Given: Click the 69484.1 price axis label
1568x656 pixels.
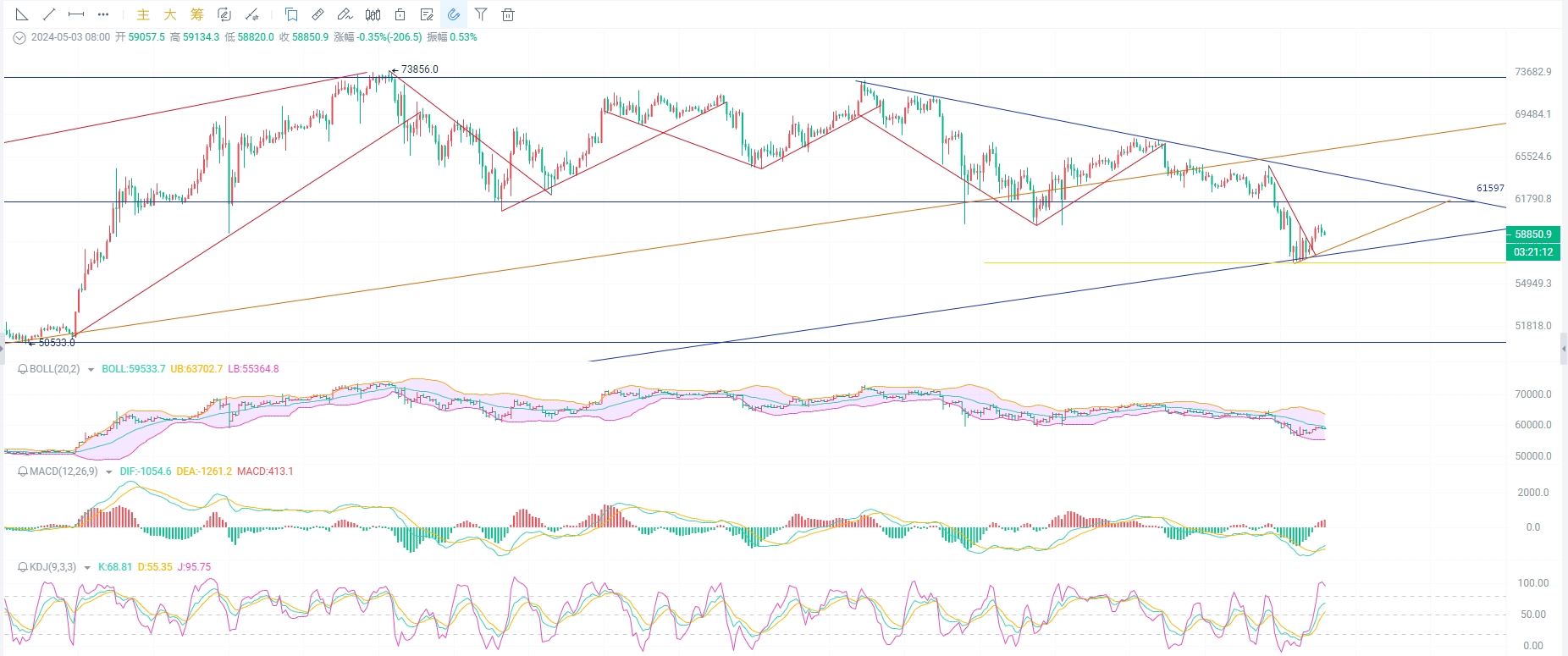Looking at the screenshot, I should tap(1533, 114).
